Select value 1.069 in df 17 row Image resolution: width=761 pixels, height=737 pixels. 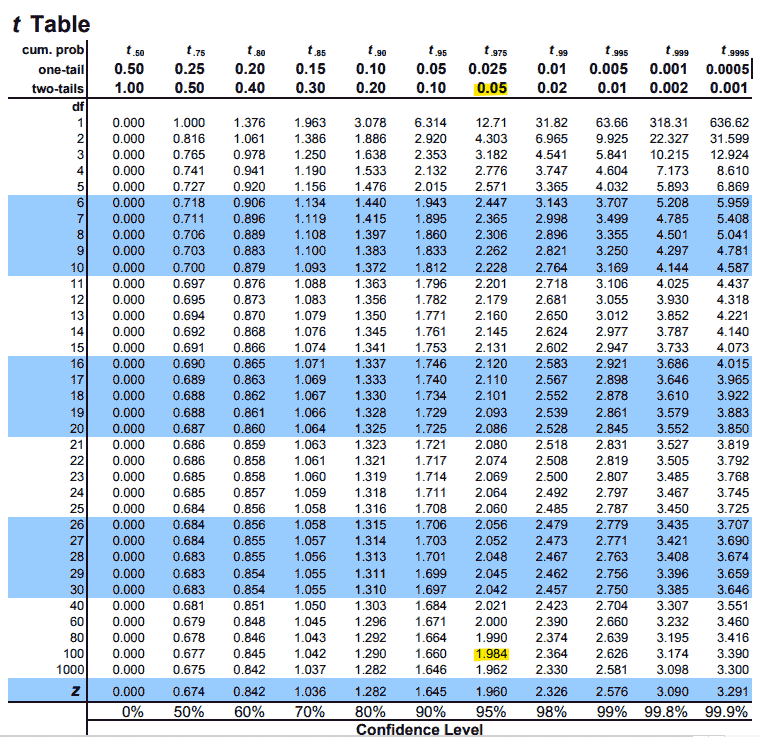tap(310, 380)
